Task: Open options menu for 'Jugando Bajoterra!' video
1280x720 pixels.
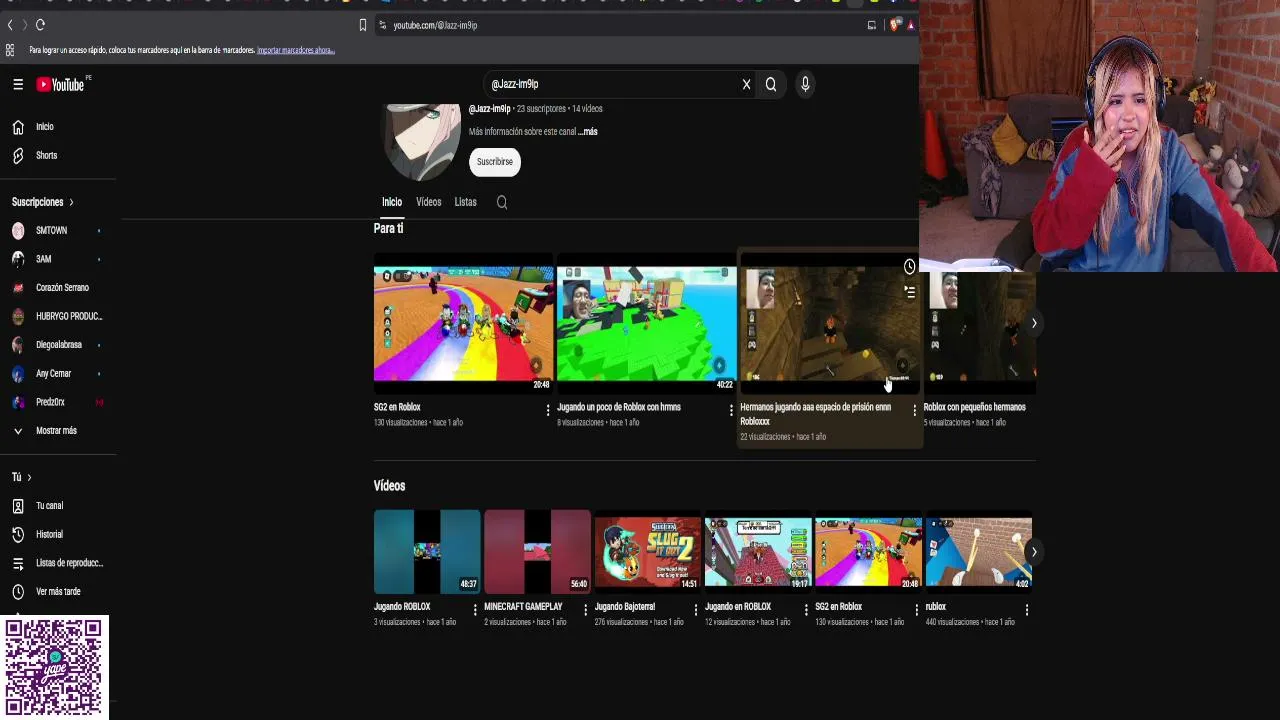Action: [696, 609]
